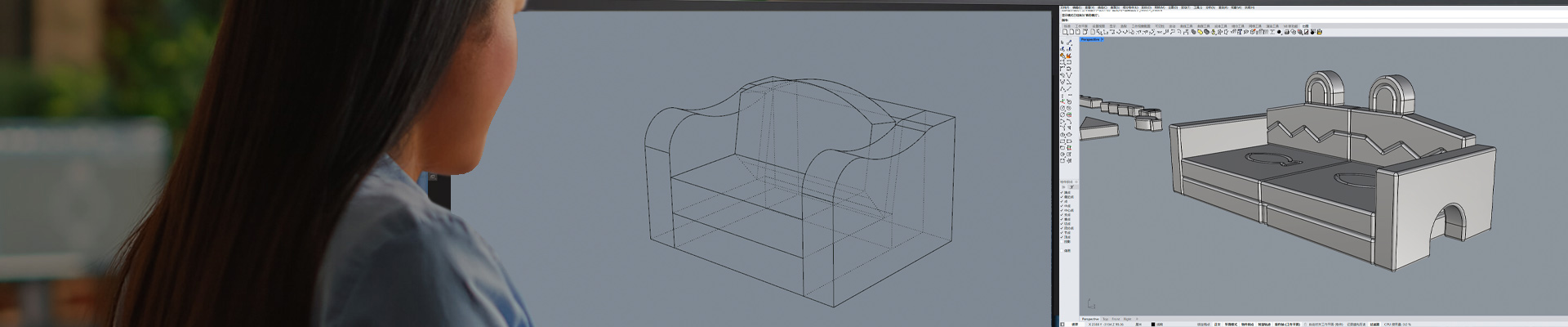Open the 文件 (File) menu
Viewport: 1568px width, 327px height.
1065,7
